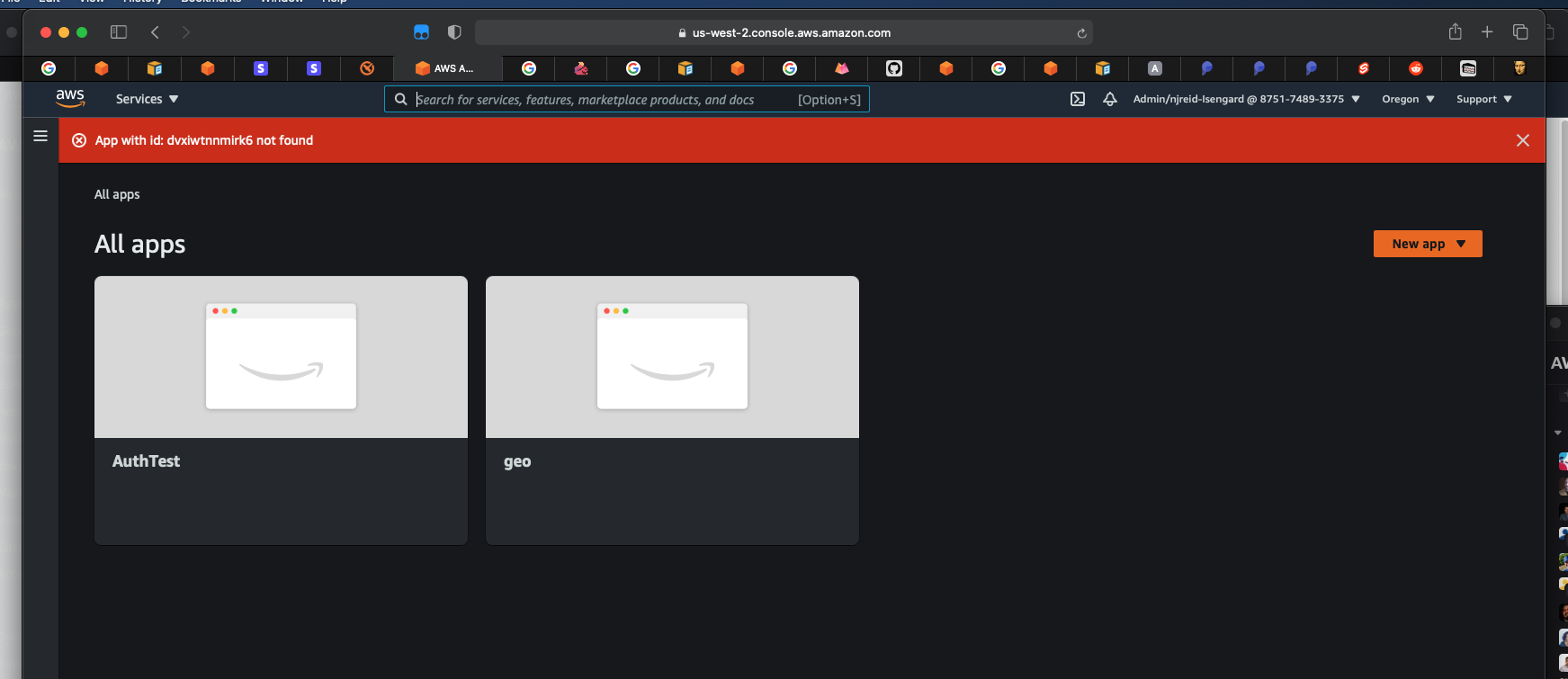Toggle the Amplify side navigation hamburger menu
Viewport: 1568px width, 679px height.
coord(40,136)
